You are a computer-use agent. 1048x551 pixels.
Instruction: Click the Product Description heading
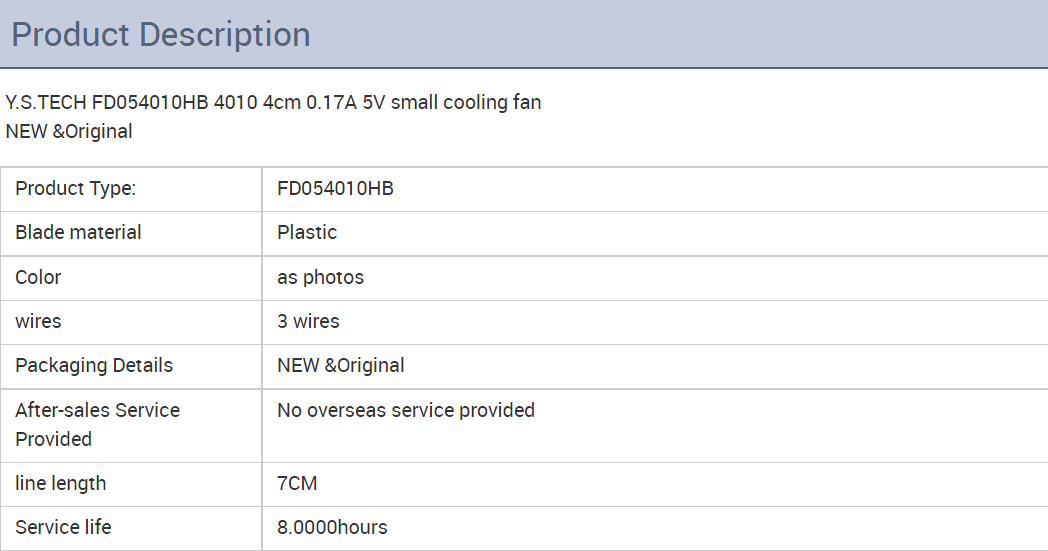[161, 35]
